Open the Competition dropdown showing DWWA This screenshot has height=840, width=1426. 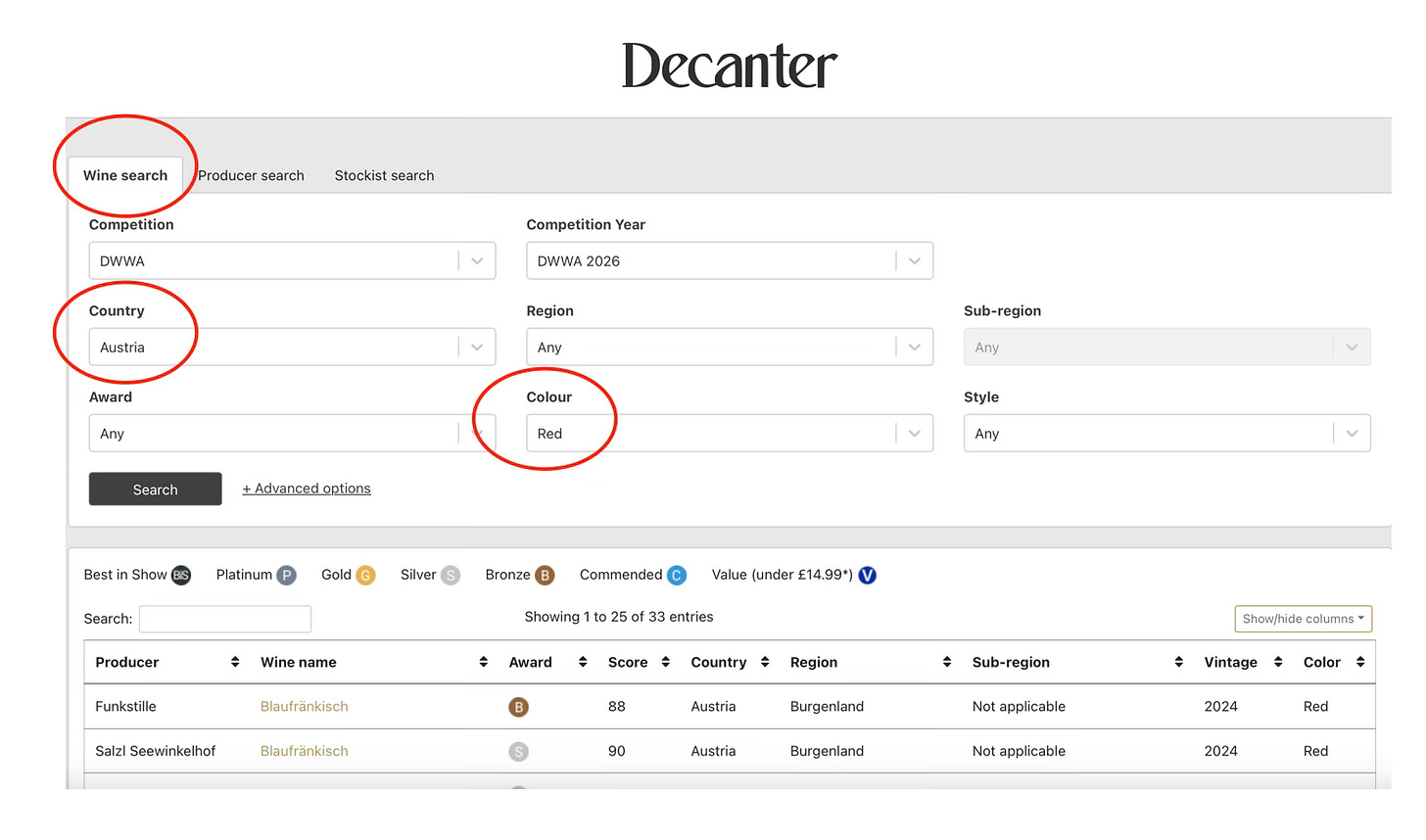(292, 261)
